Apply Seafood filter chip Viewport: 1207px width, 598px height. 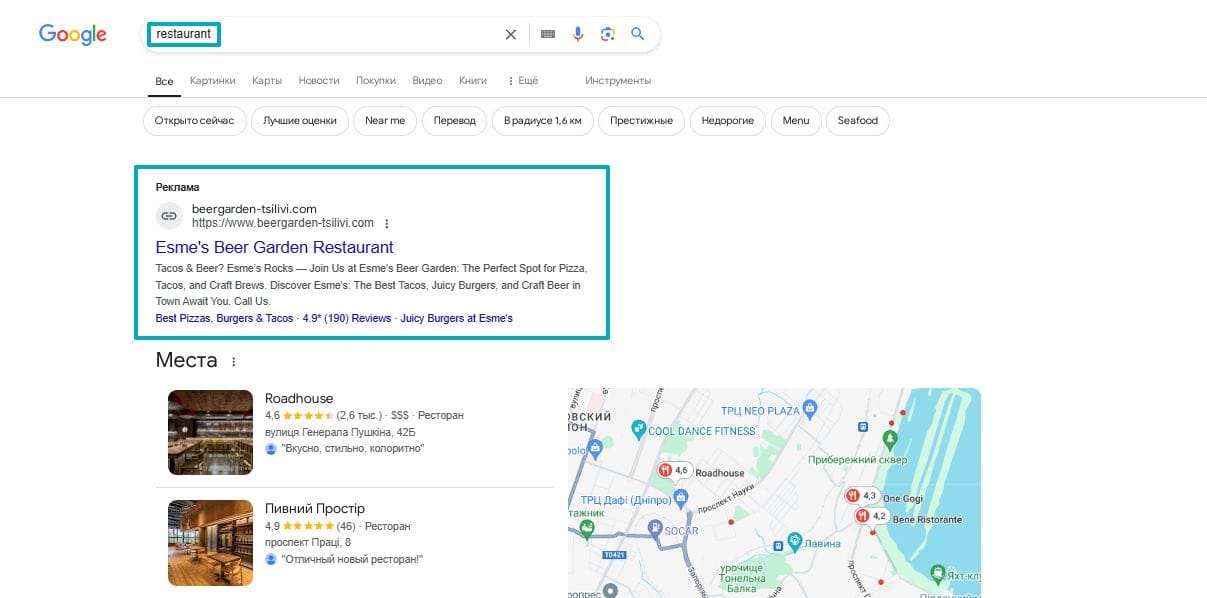click(858, 121)
